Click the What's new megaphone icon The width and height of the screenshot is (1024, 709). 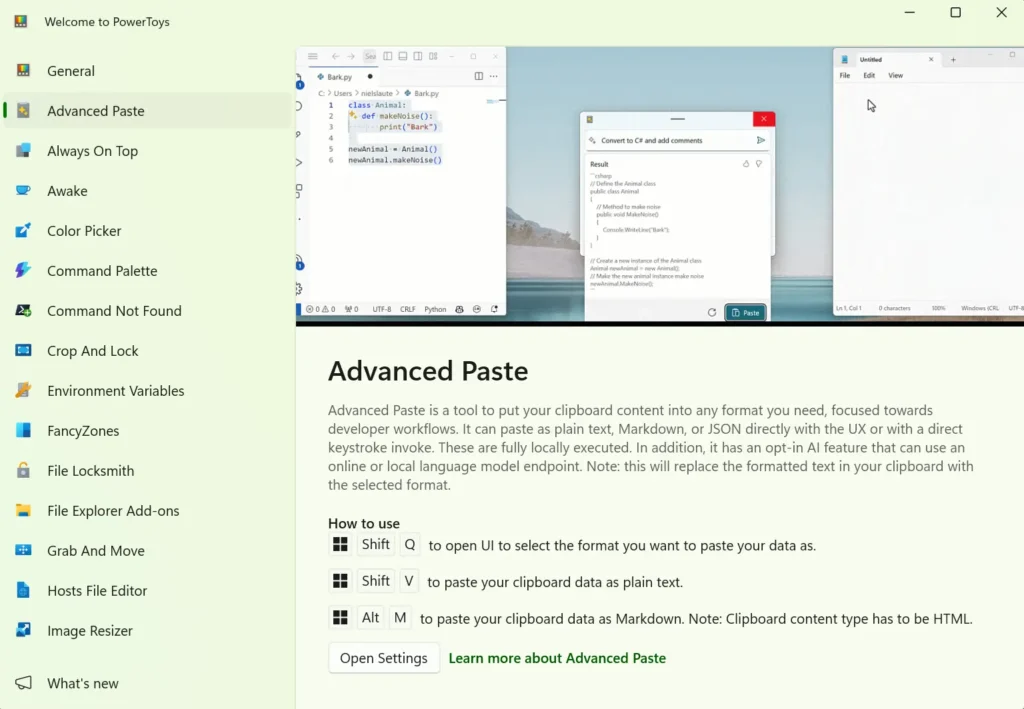[x=23, y=683]
